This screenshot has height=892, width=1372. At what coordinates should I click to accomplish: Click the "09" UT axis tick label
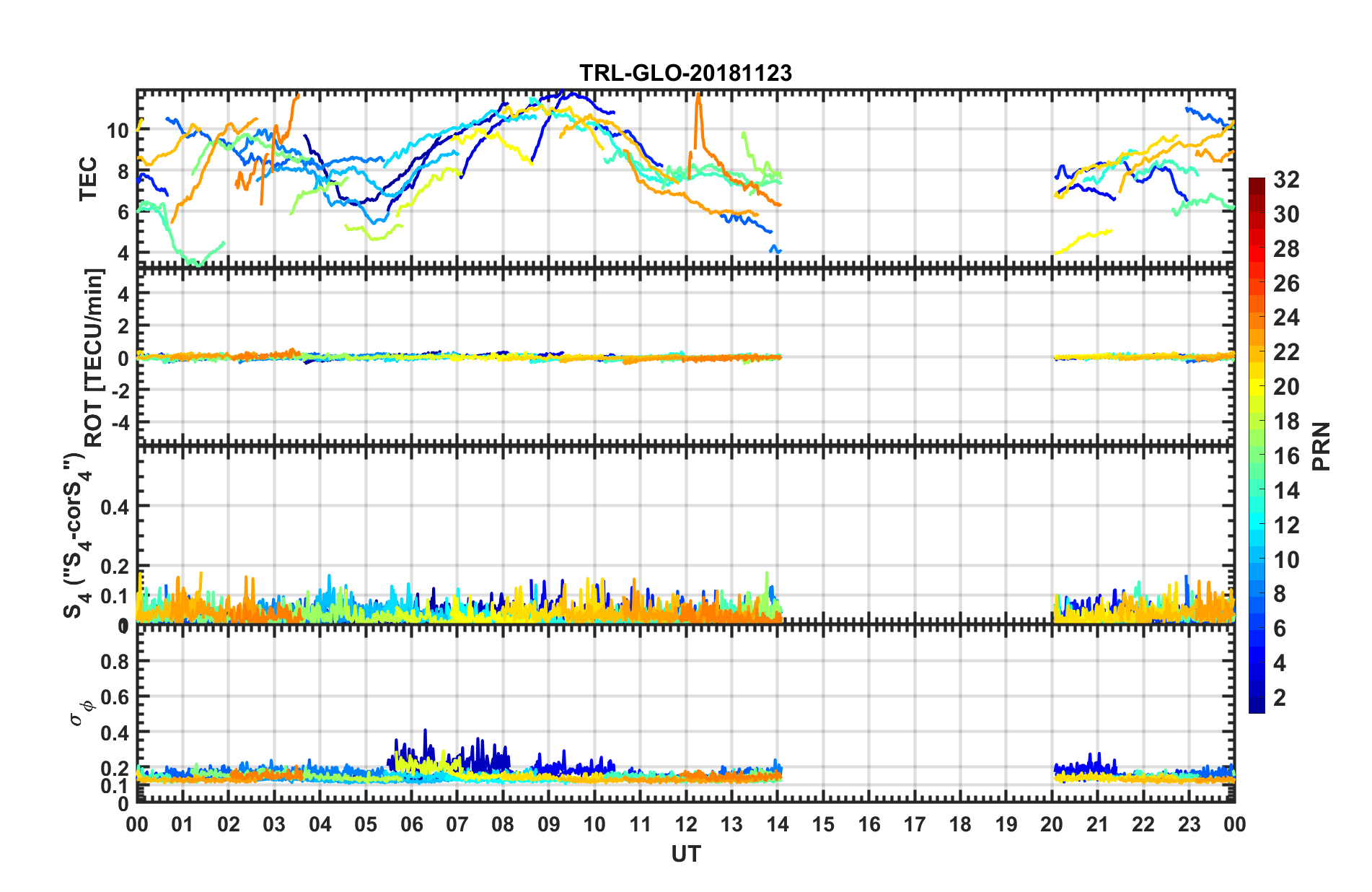(549, 824)
